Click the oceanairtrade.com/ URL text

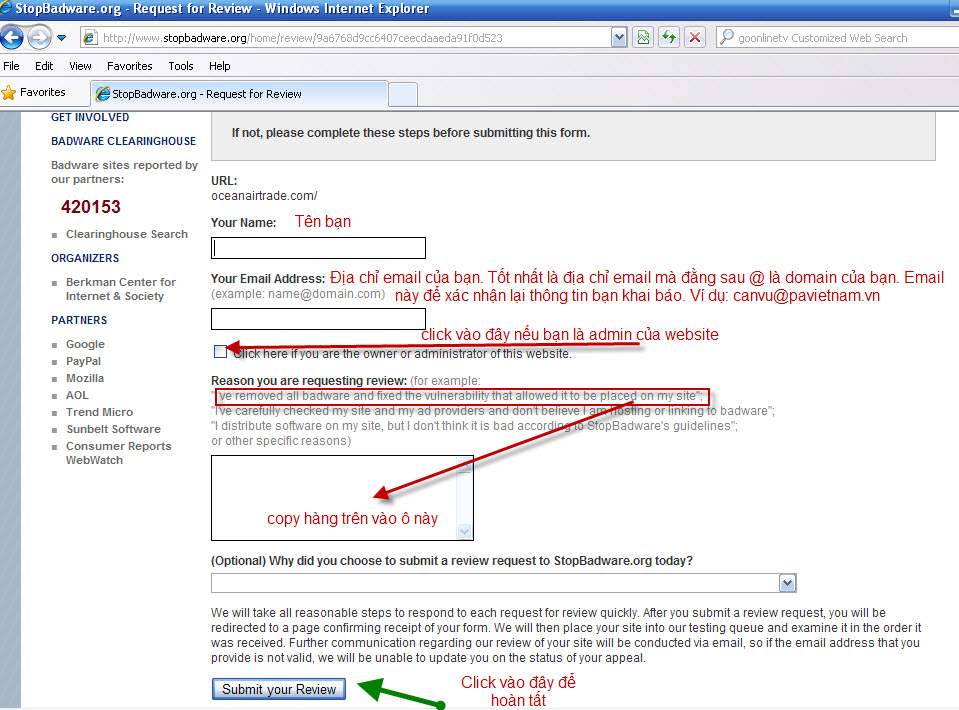(264, 196)
